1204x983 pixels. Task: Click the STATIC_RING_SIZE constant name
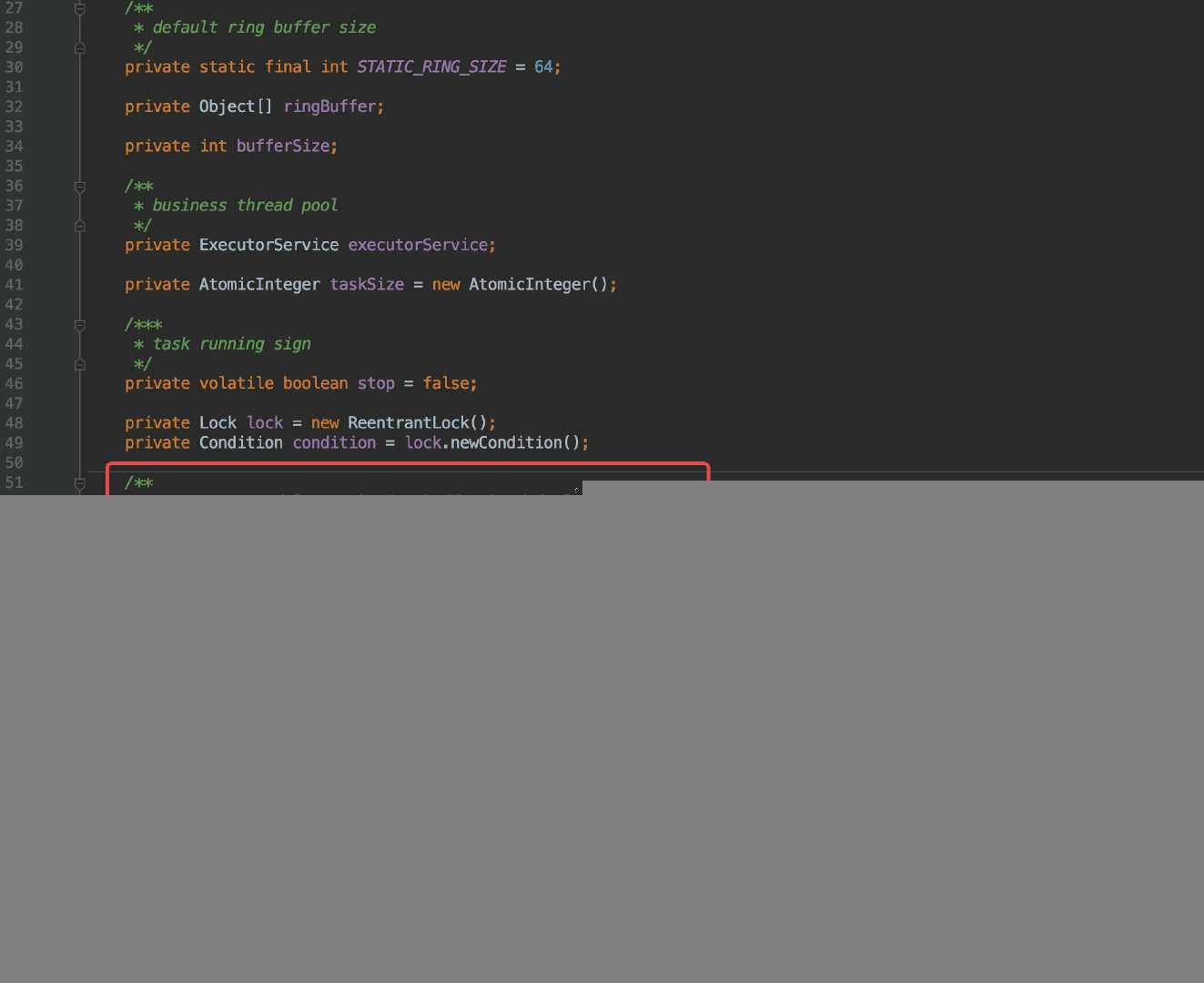pos(431,66)
